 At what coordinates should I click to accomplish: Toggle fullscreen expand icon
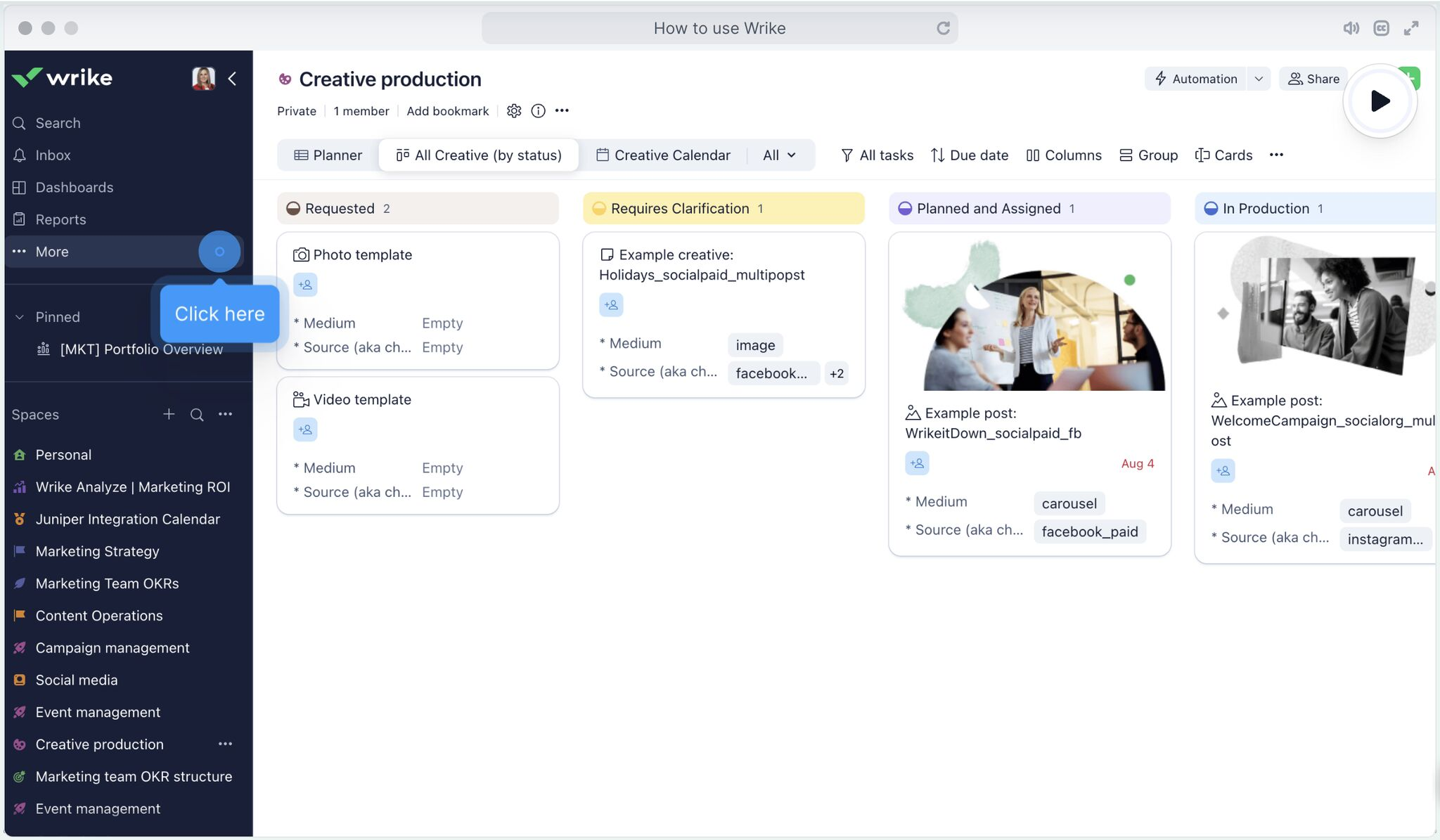point(1411,28)
